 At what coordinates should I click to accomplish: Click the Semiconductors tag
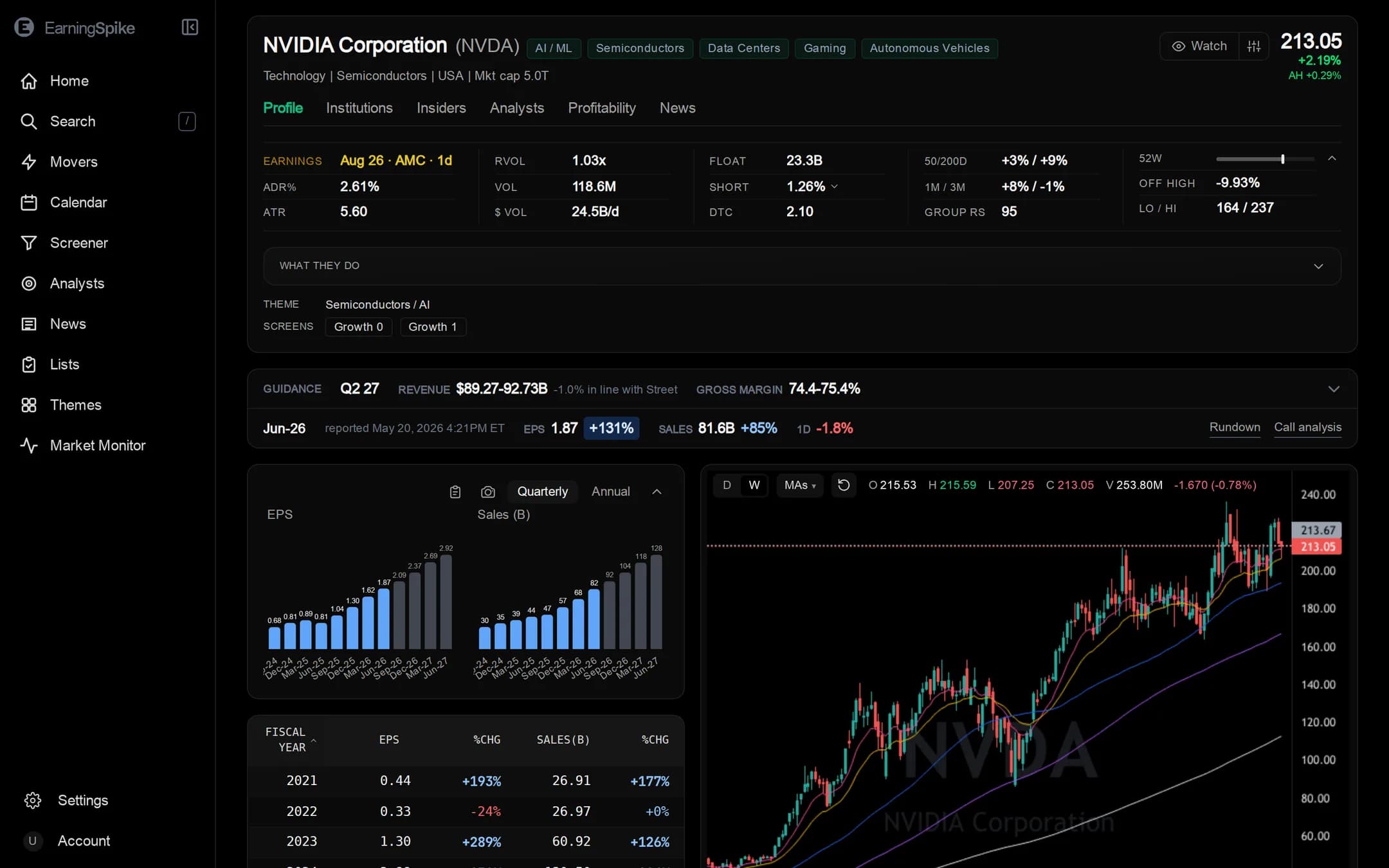point(640,48)
